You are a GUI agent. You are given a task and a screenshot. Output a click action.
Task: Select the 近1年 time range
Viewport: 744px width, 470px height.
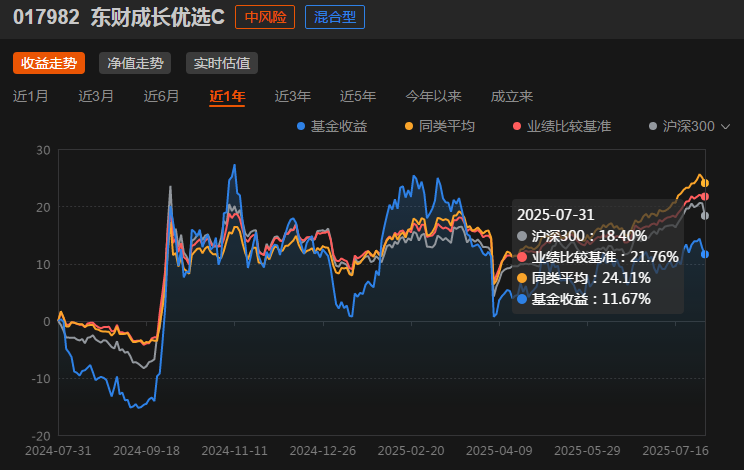[x=227, y=96]
